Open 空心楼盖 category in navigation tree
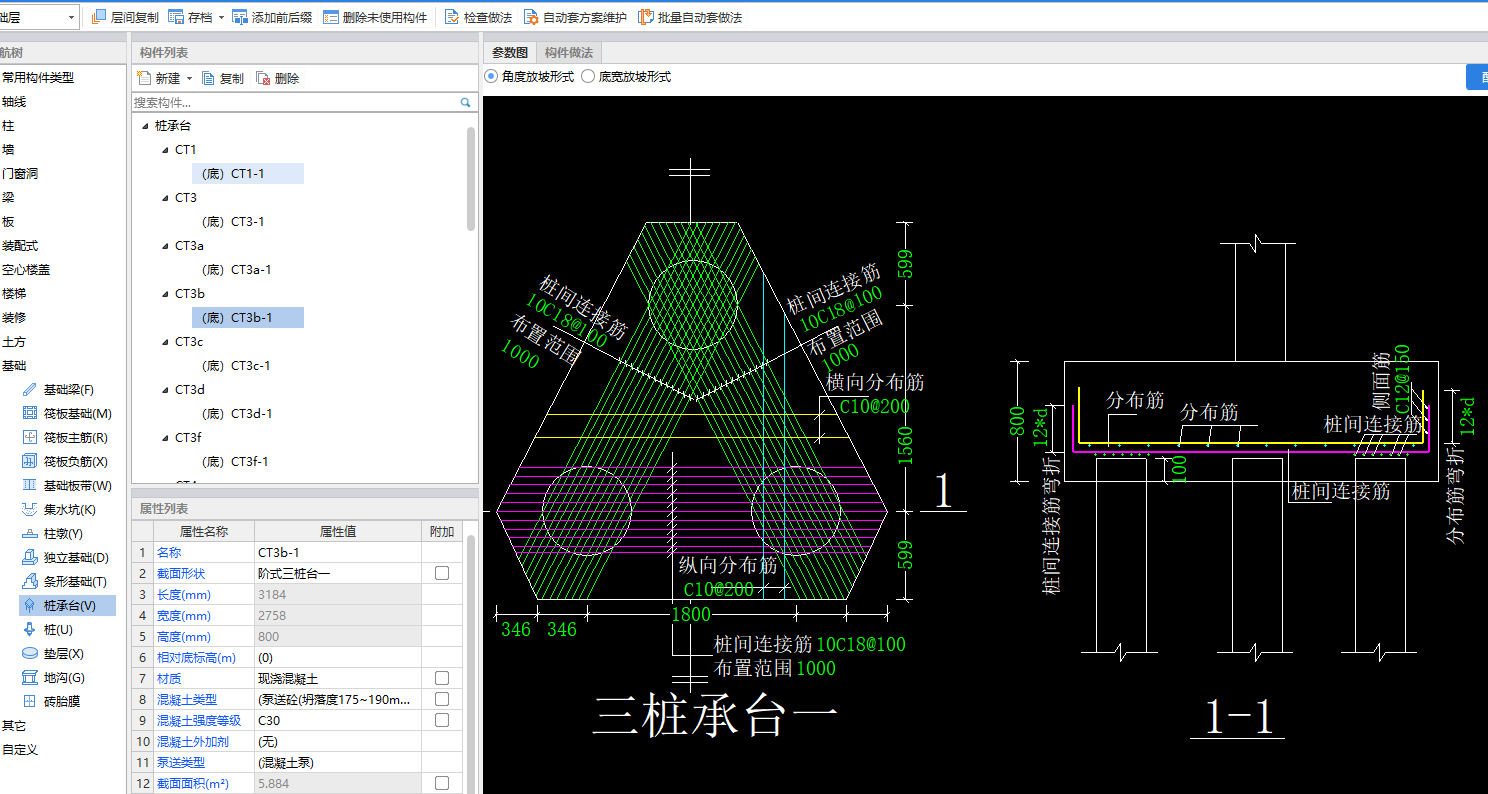This screenshot has width=1488, height=794. (x=26, y=269)
